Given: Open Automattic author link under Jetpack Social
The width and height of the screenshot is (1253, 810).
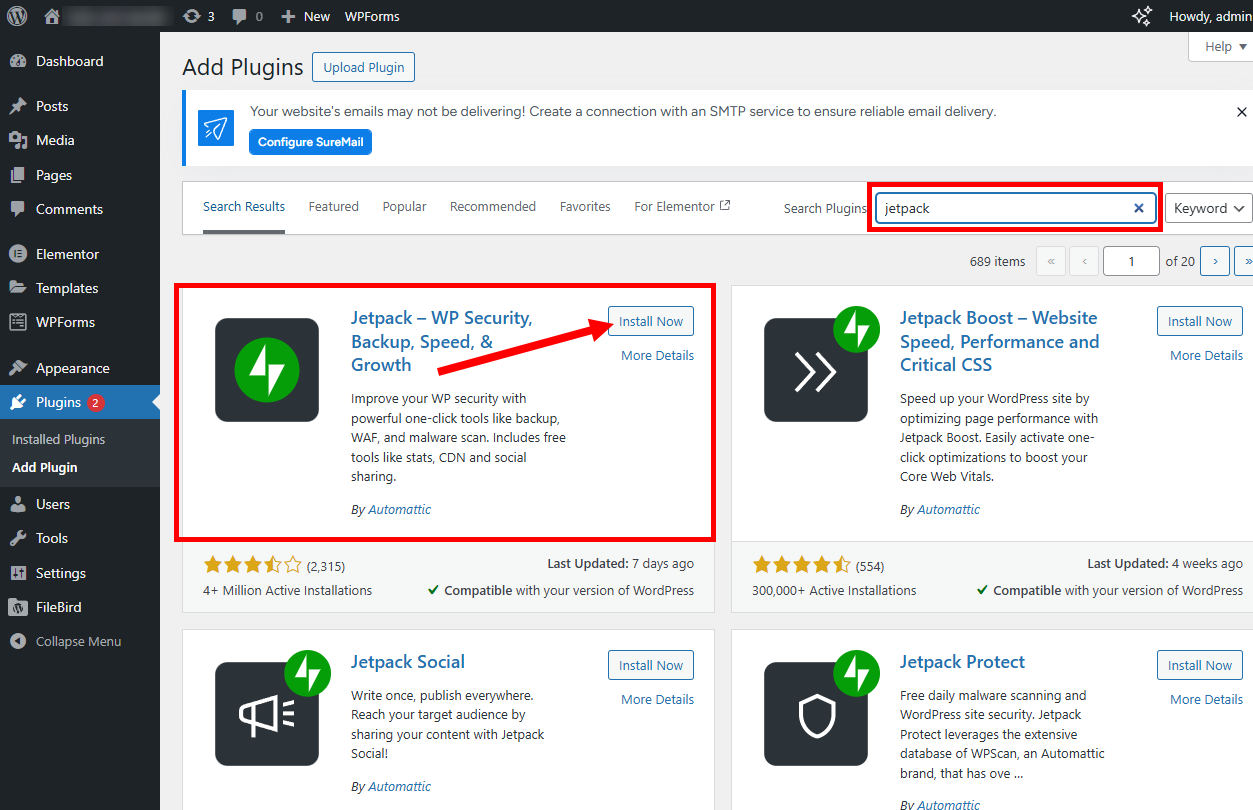Looking at the screenshot, I should [399, 786].
